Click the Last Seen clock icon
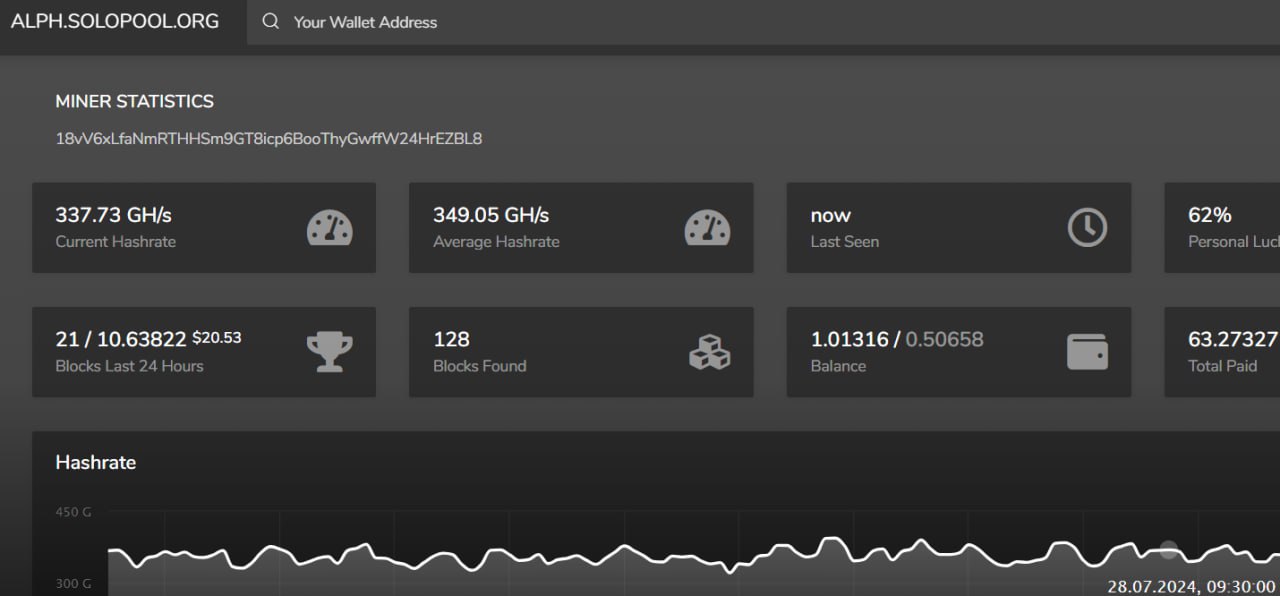 [x=1087, y=229]
